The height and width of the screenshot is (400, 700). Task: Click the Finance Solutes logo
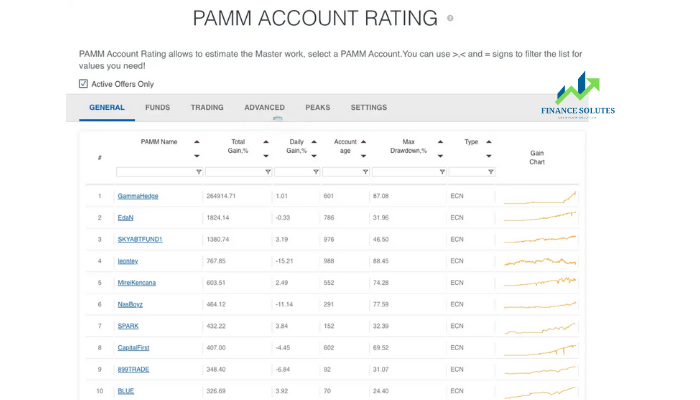(x=578, y=96)
